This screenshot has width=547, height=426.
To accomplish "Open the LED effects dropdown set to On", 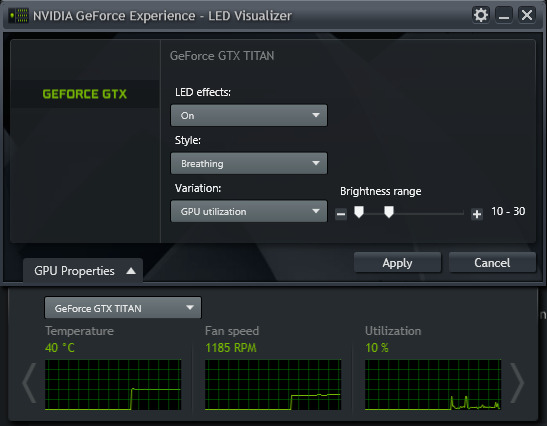I will (249, 115).
